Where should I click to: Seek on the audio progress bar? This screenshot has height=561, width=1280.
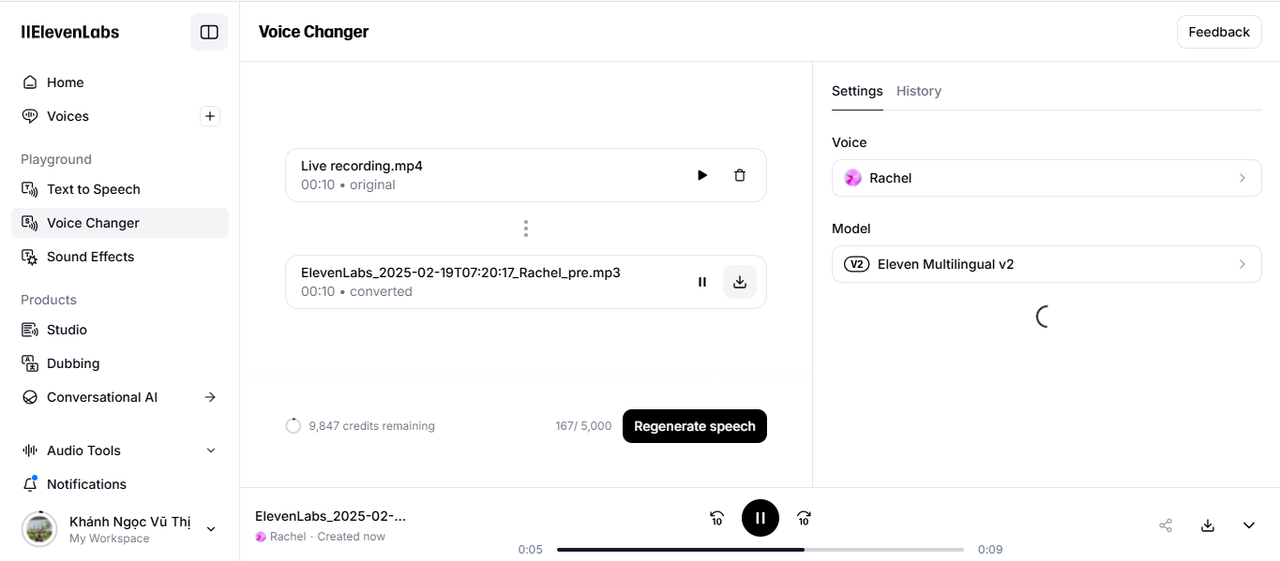(760, 549)
